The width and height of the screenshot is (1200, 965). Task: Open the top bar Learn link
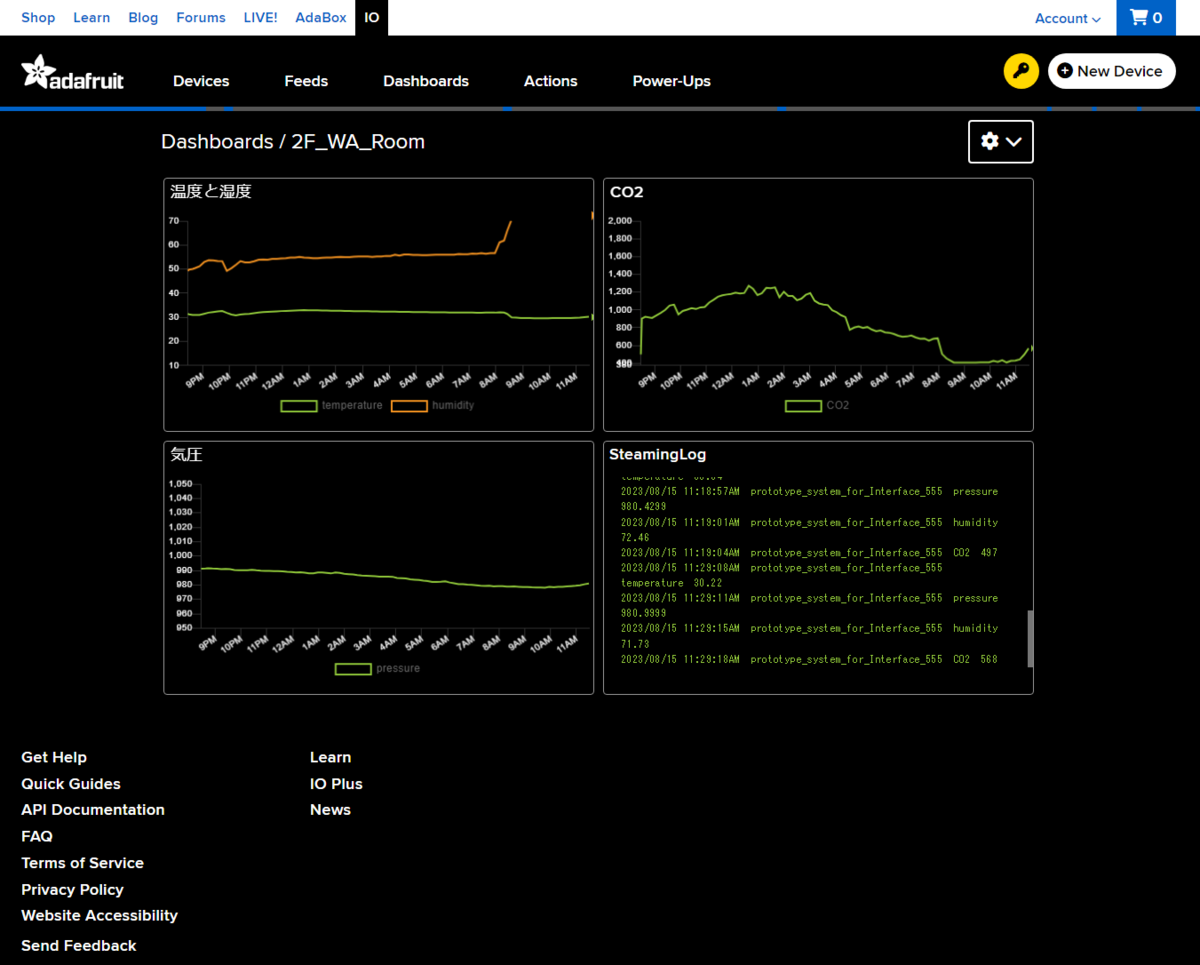click(92, 17)
